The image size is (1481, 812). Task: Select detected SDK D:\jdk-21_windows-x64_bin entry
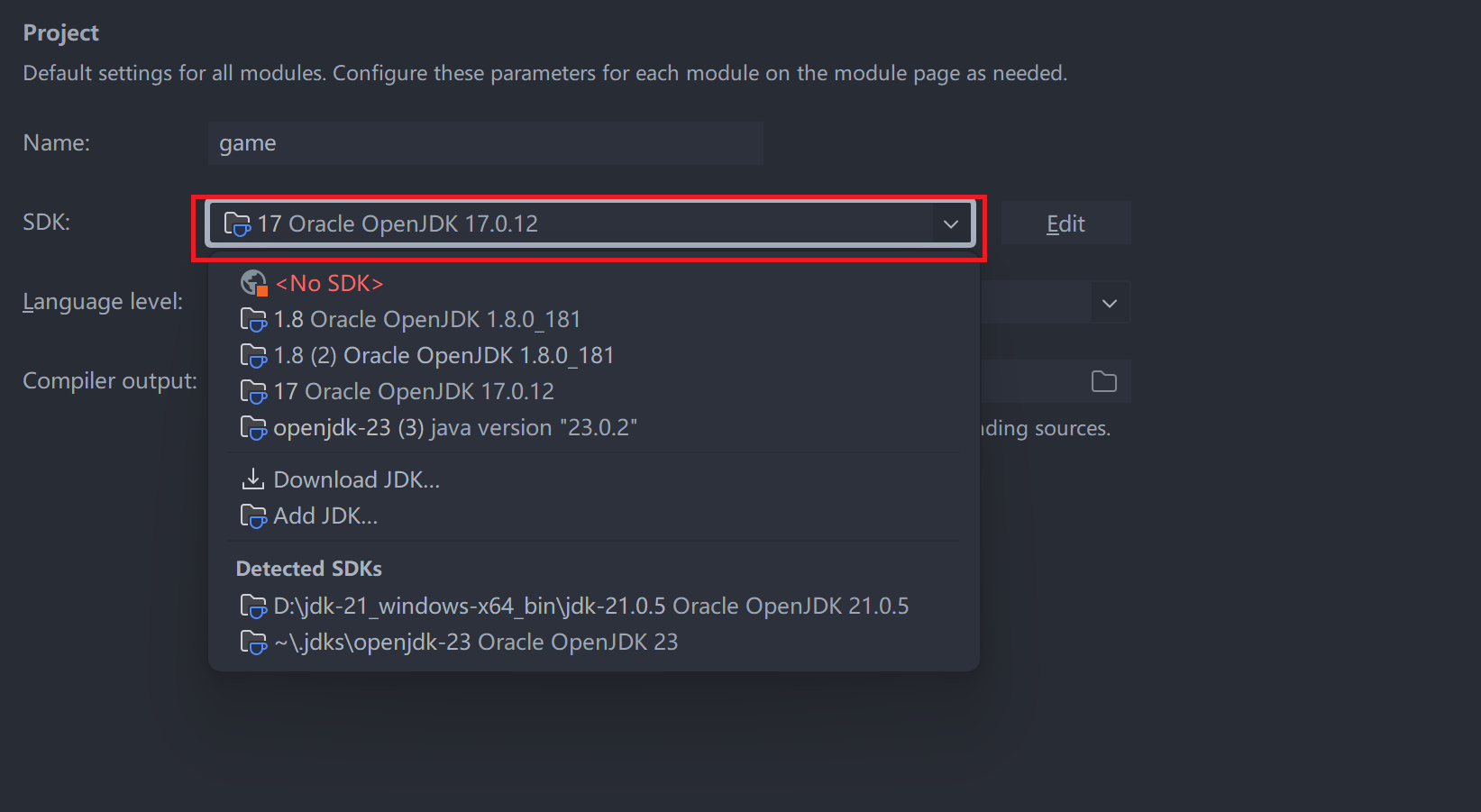590,606
